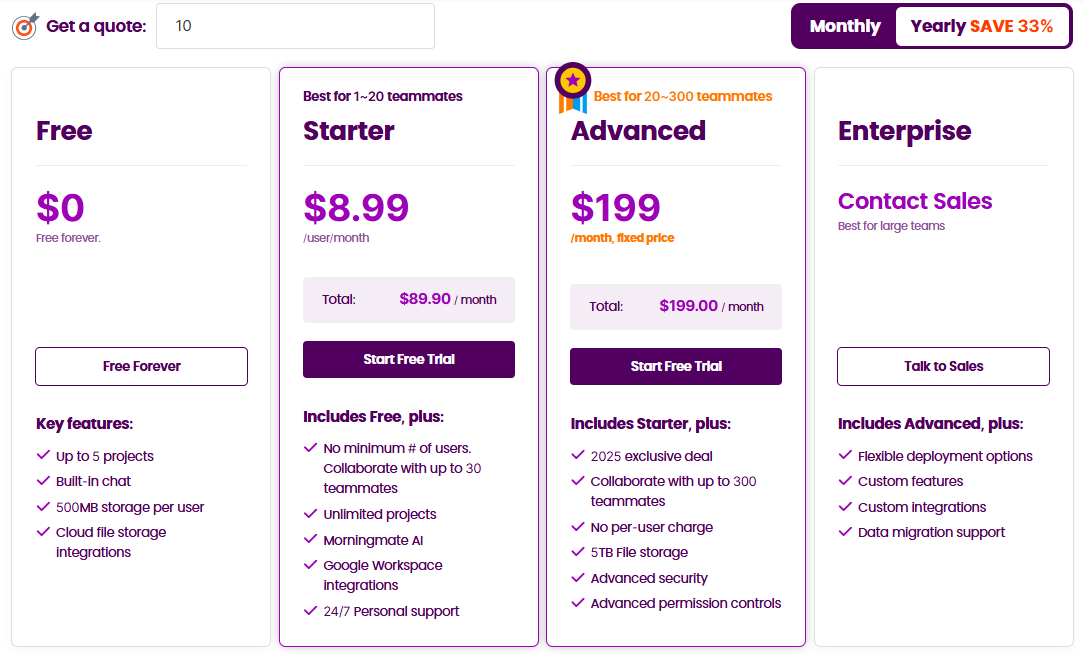Switch billing to Yearly SAVE 33%
1083x655 pixels.
[x=983, y=25]
